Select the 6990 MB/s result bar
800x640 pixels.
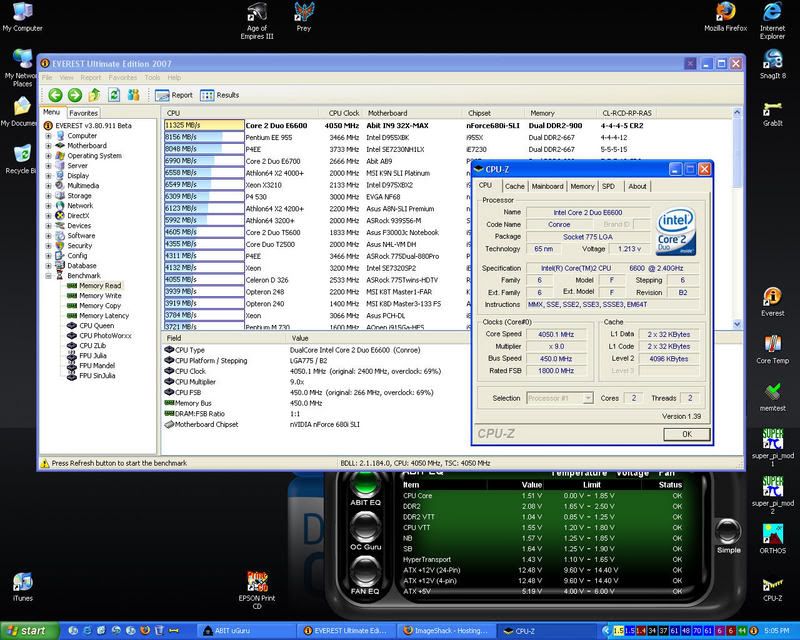pyautogui.click(x=204, y=161)
